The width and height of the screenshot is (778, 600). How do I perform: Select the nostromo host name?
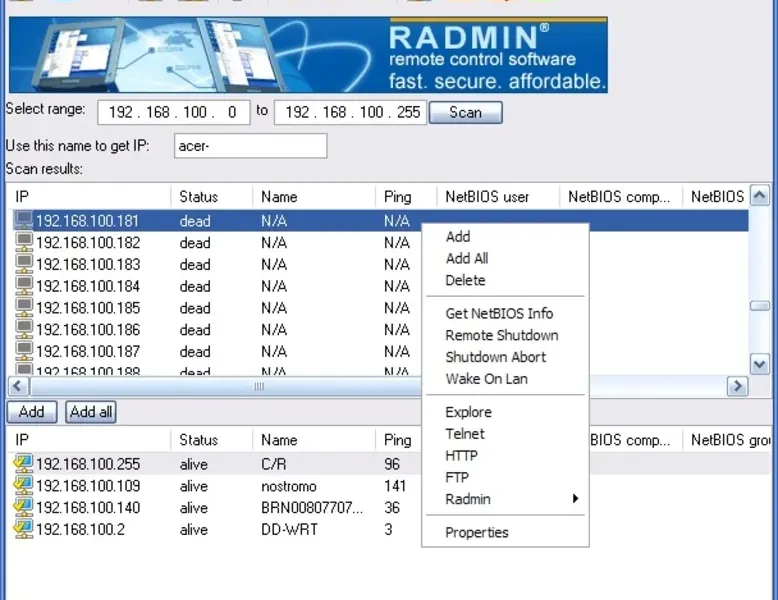pyautogui.click(x=289, y=486)
